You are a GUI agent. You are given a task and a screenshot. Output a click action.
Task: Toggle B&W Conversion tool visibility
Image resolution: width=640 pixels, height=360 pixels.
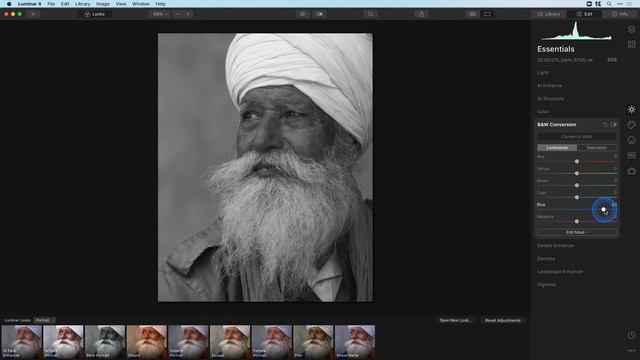point(613,124)
